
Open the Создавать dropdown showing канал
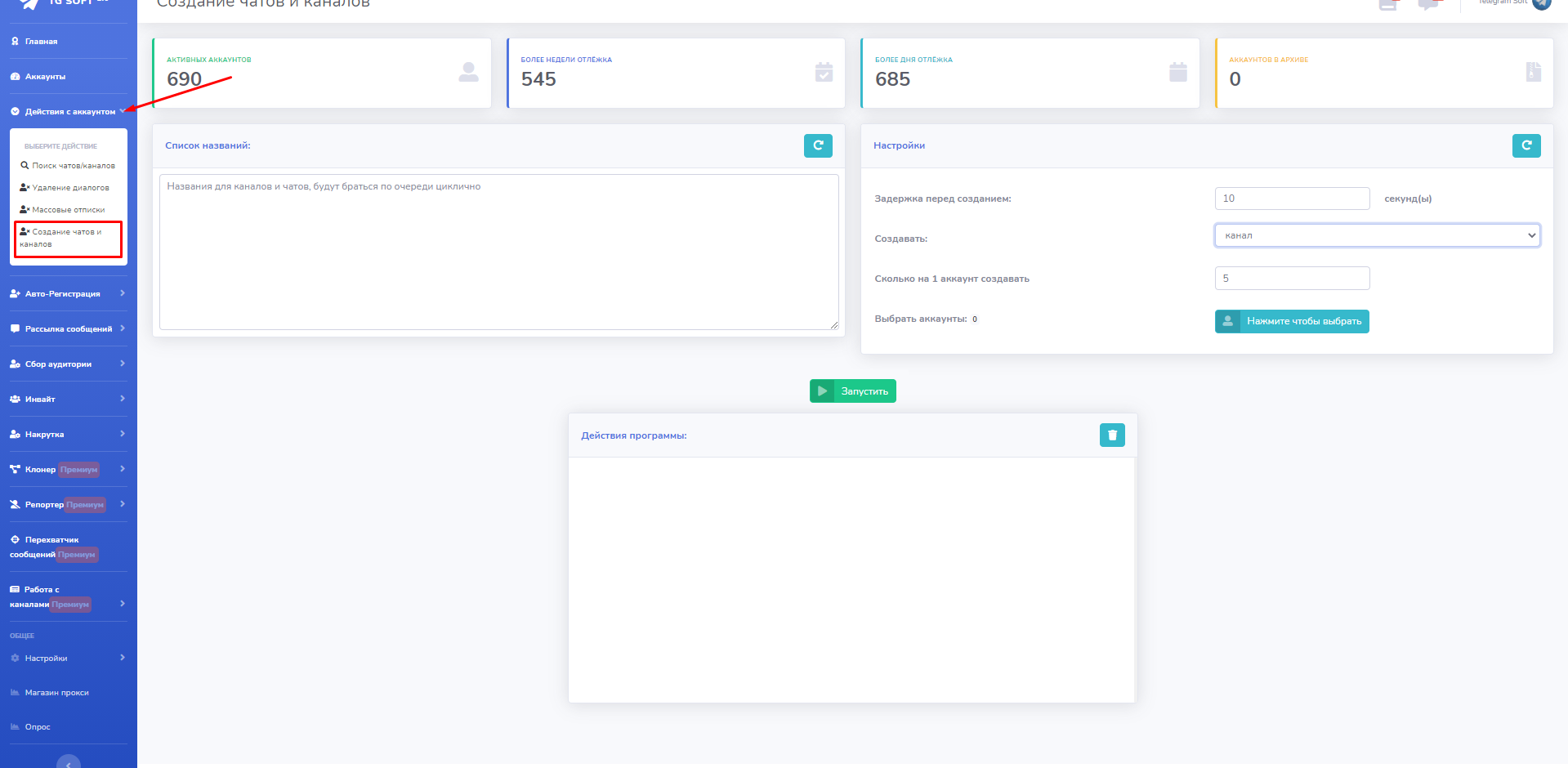pos(1378,235)
